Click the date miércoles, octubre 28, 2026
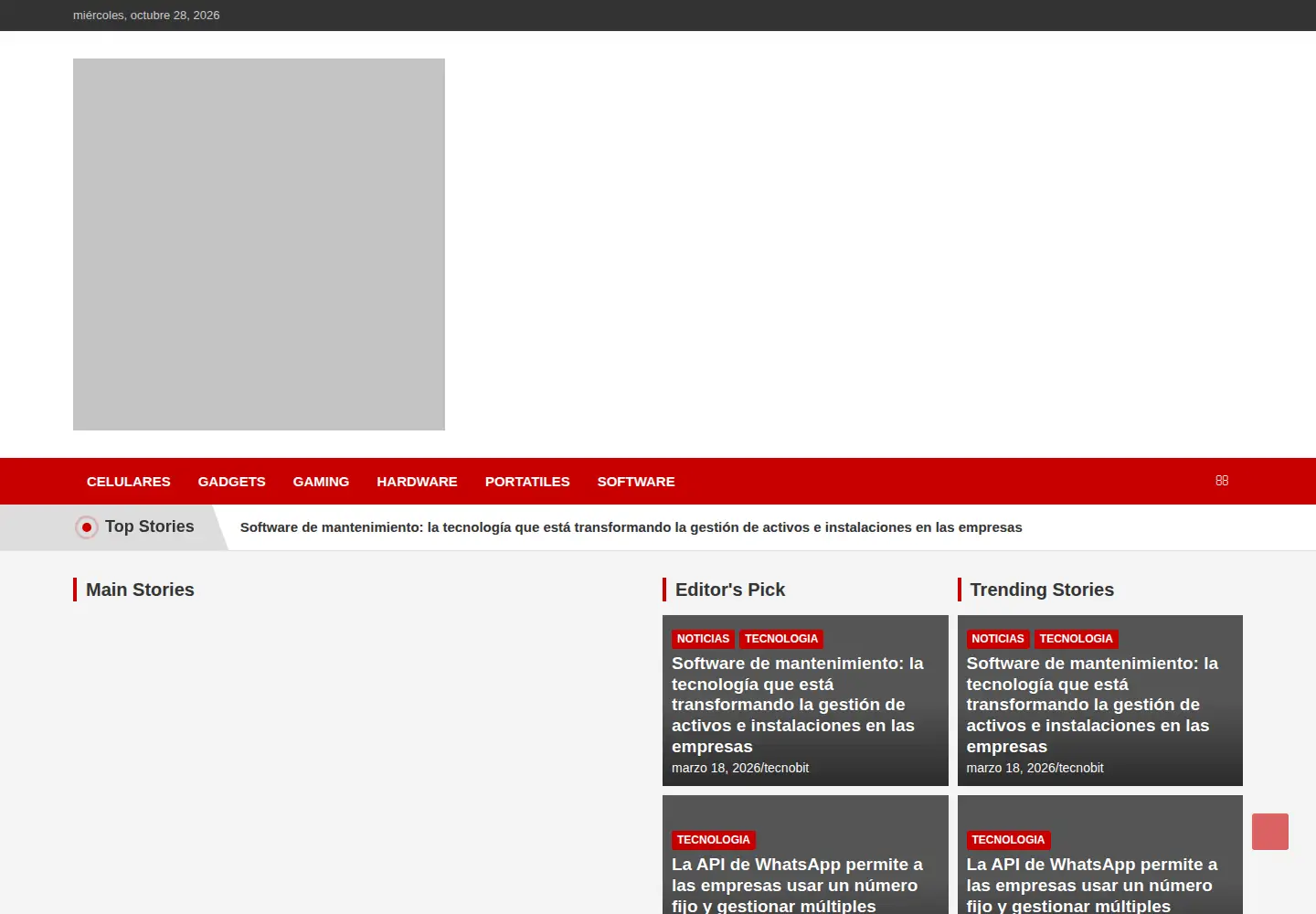The height and width of the screenshot is (914, 1316). 146,16
